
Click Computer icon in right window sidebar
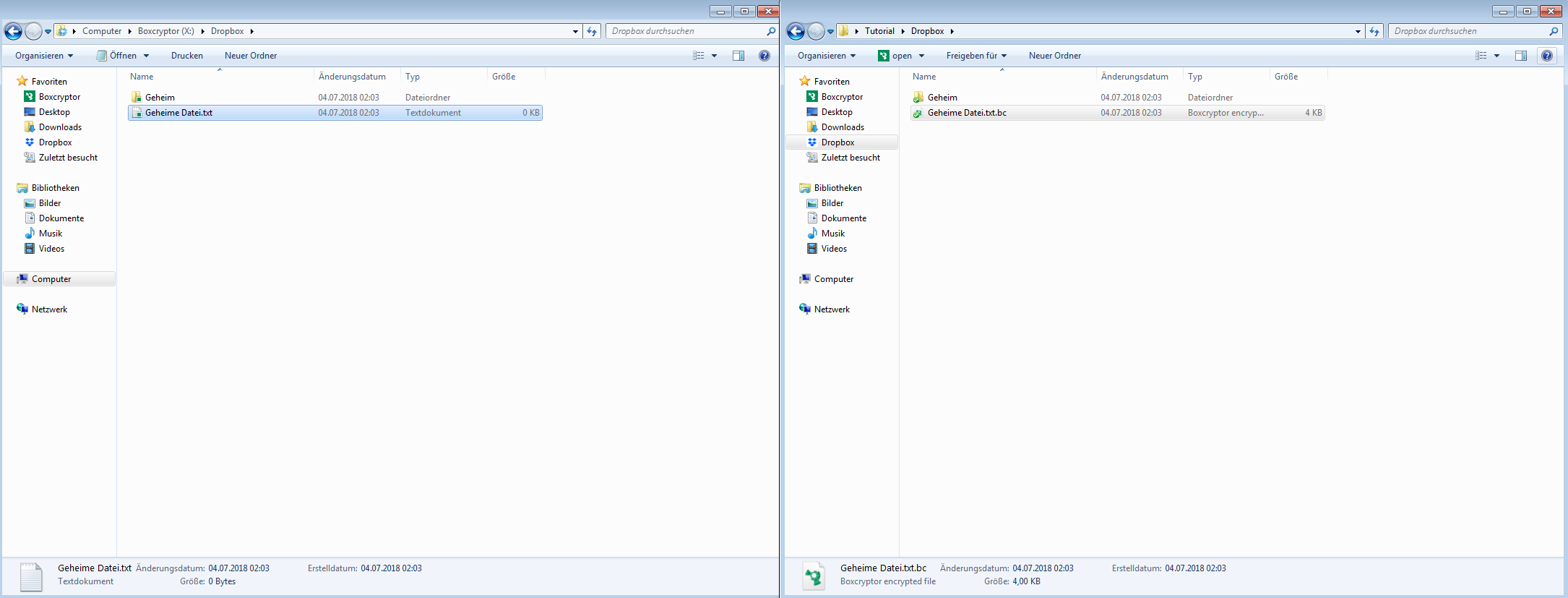(x=805, y=279)
